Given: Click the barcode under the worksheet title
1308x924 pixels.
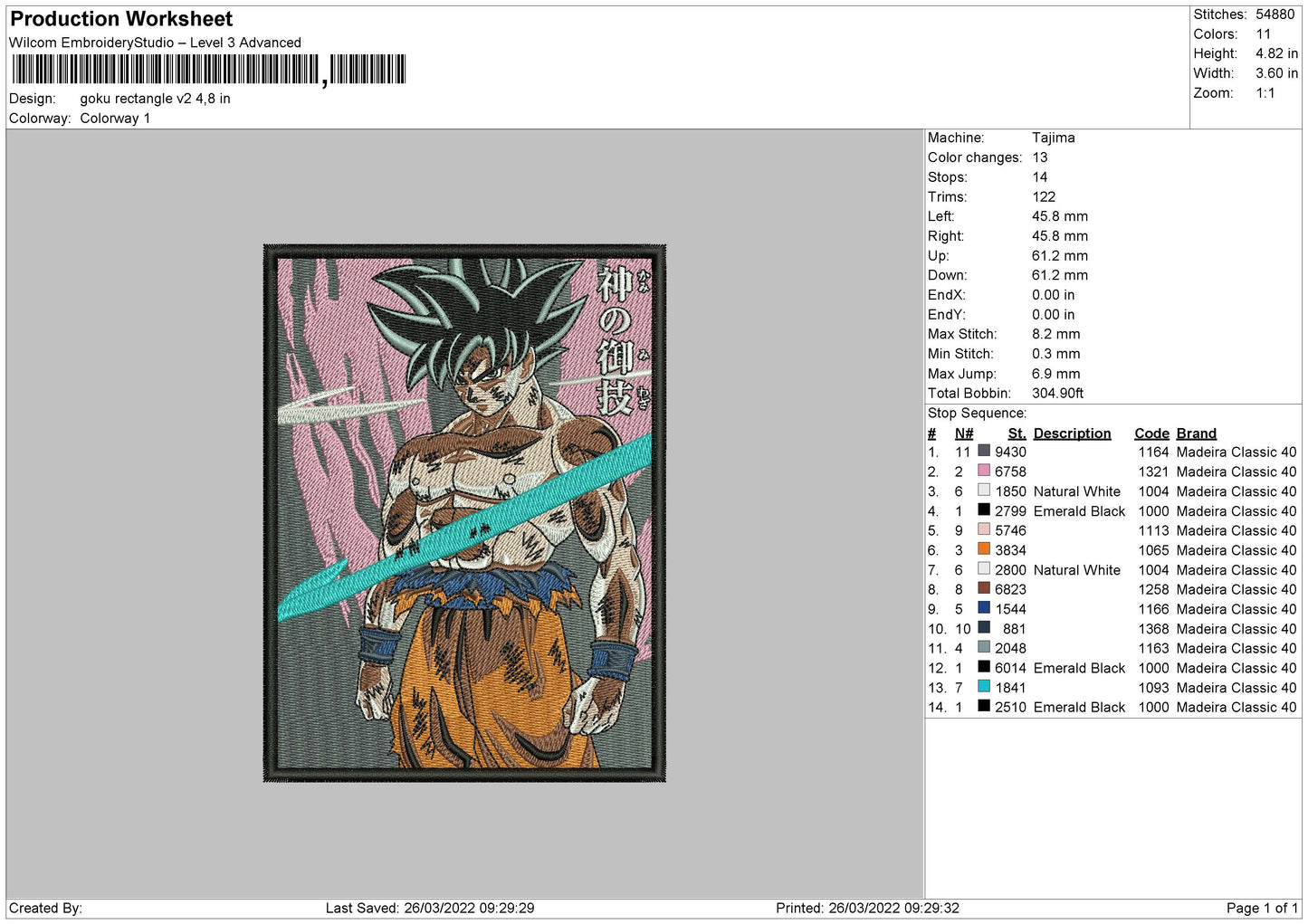Looking at the screenshot, I should pyautogui.click(x=208, y=70).
